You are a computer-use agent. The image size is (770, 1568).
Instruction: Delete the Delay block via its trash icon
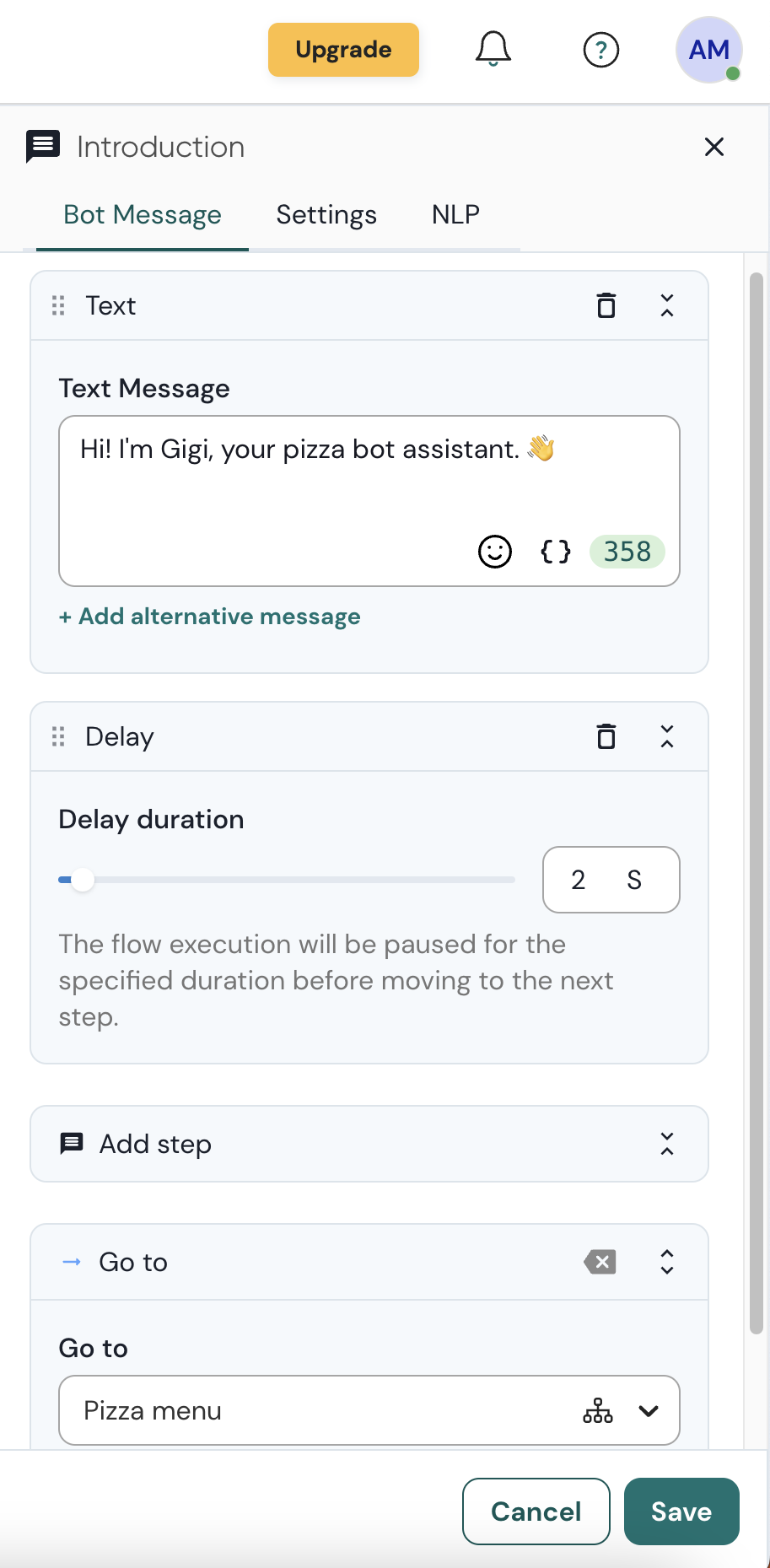pos(606,736)
